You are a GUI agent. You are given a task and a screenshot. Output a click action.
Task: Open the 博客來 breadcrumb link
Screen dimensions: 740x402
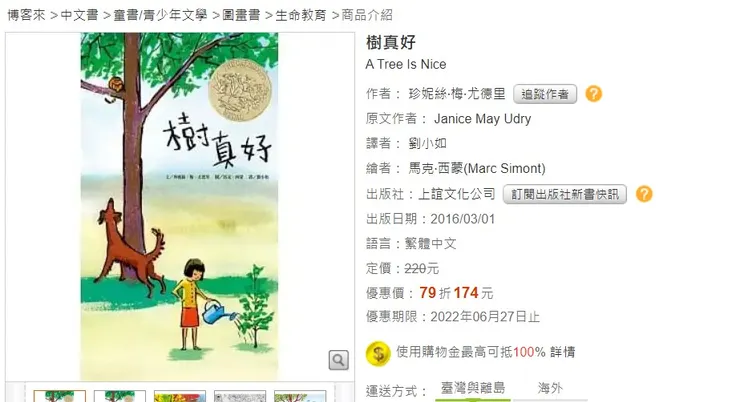(26, 15)
